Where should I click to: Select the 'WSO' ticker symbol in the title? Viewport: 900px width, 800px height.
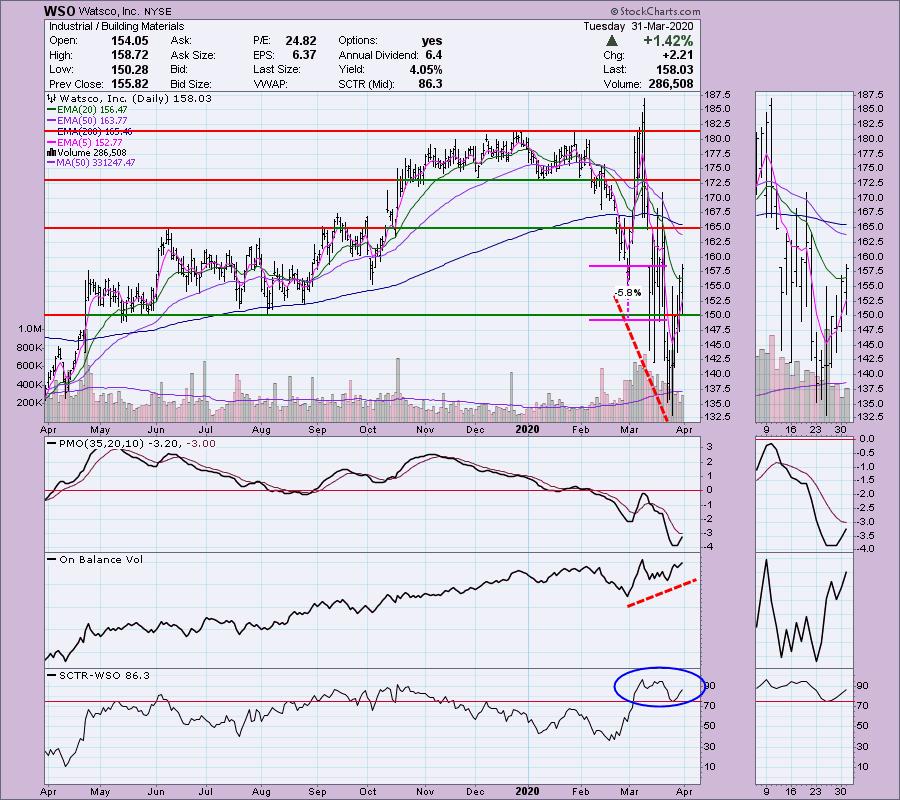59,11
